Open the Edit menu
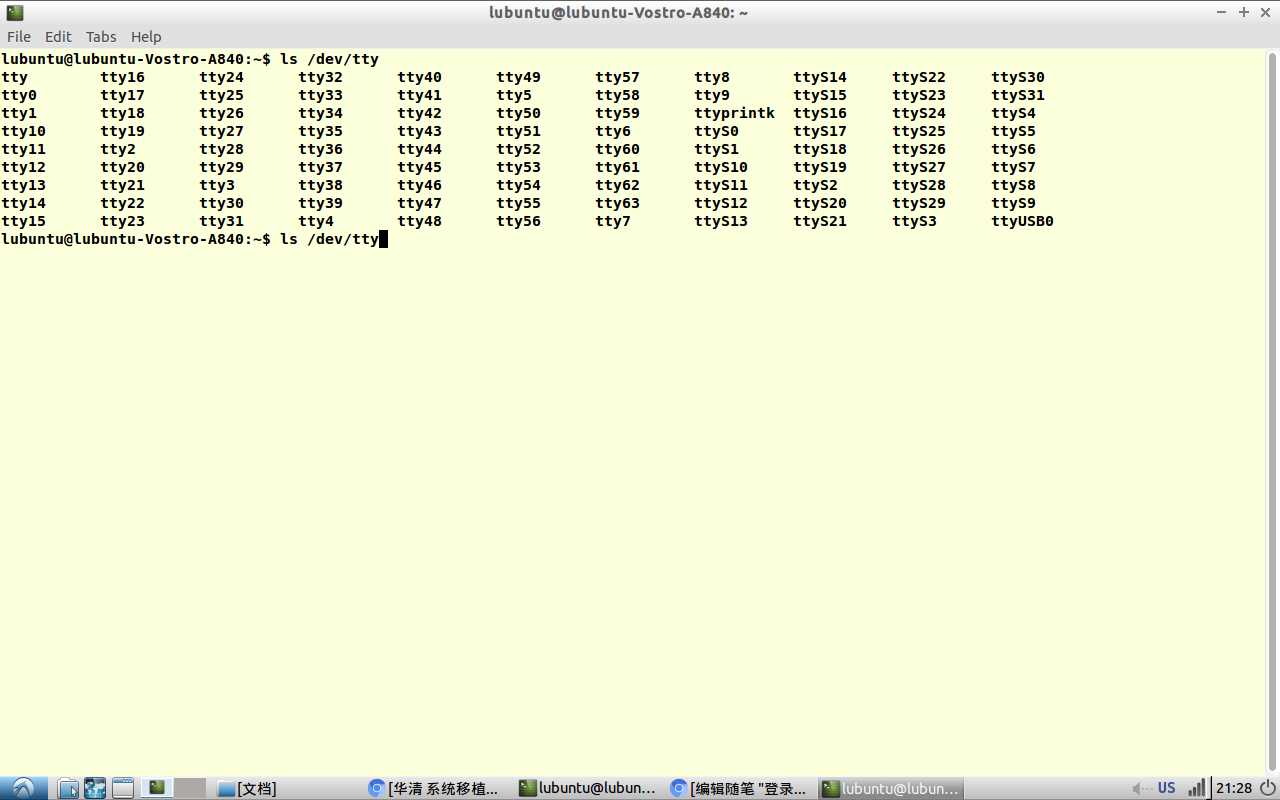The height and width of the screenshot is (800, 1280). pyautogui.click(x=58, y=37)
